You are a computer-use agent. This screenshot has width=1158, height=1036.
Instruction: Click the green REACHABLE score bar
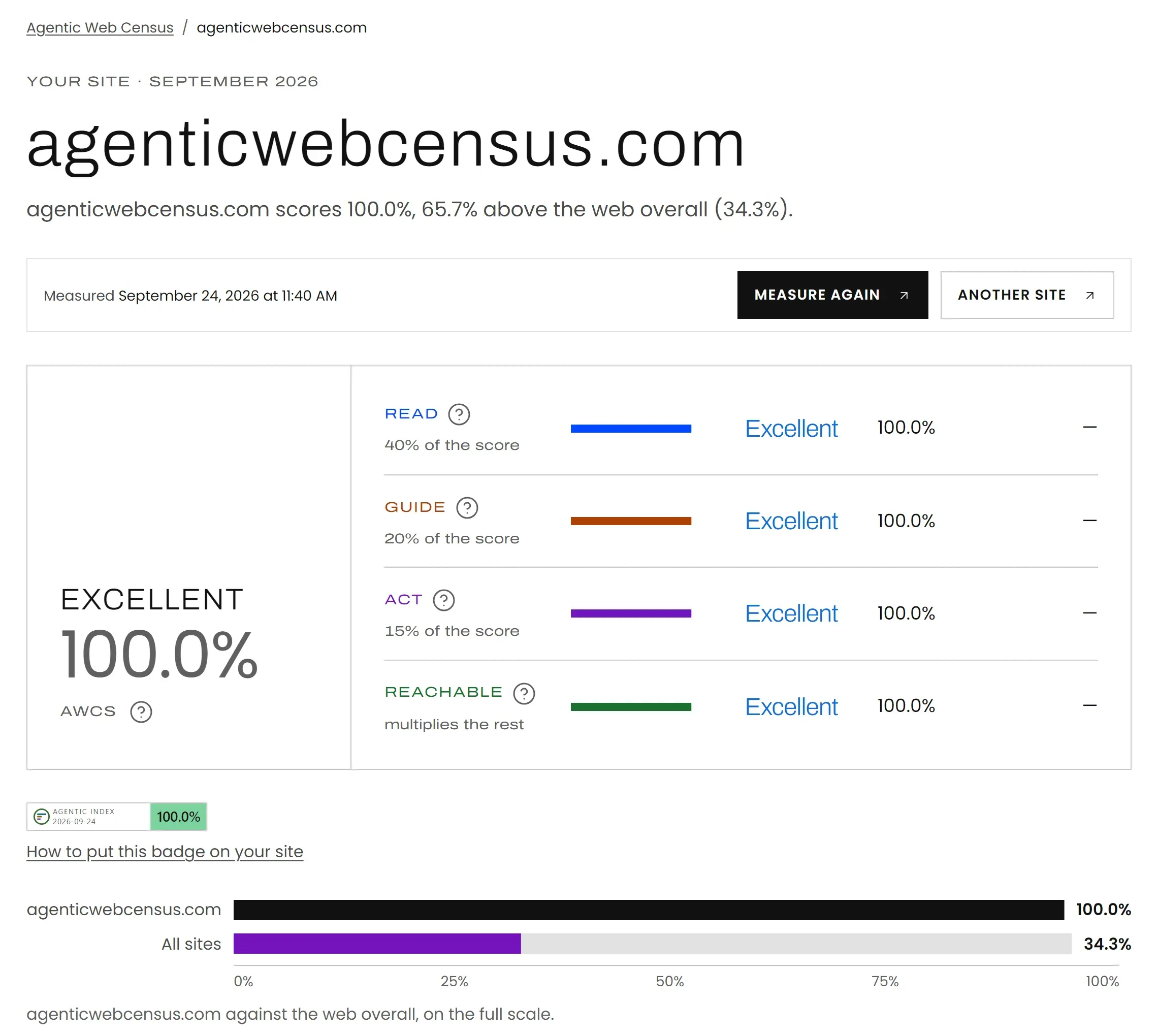click(631, 707)
